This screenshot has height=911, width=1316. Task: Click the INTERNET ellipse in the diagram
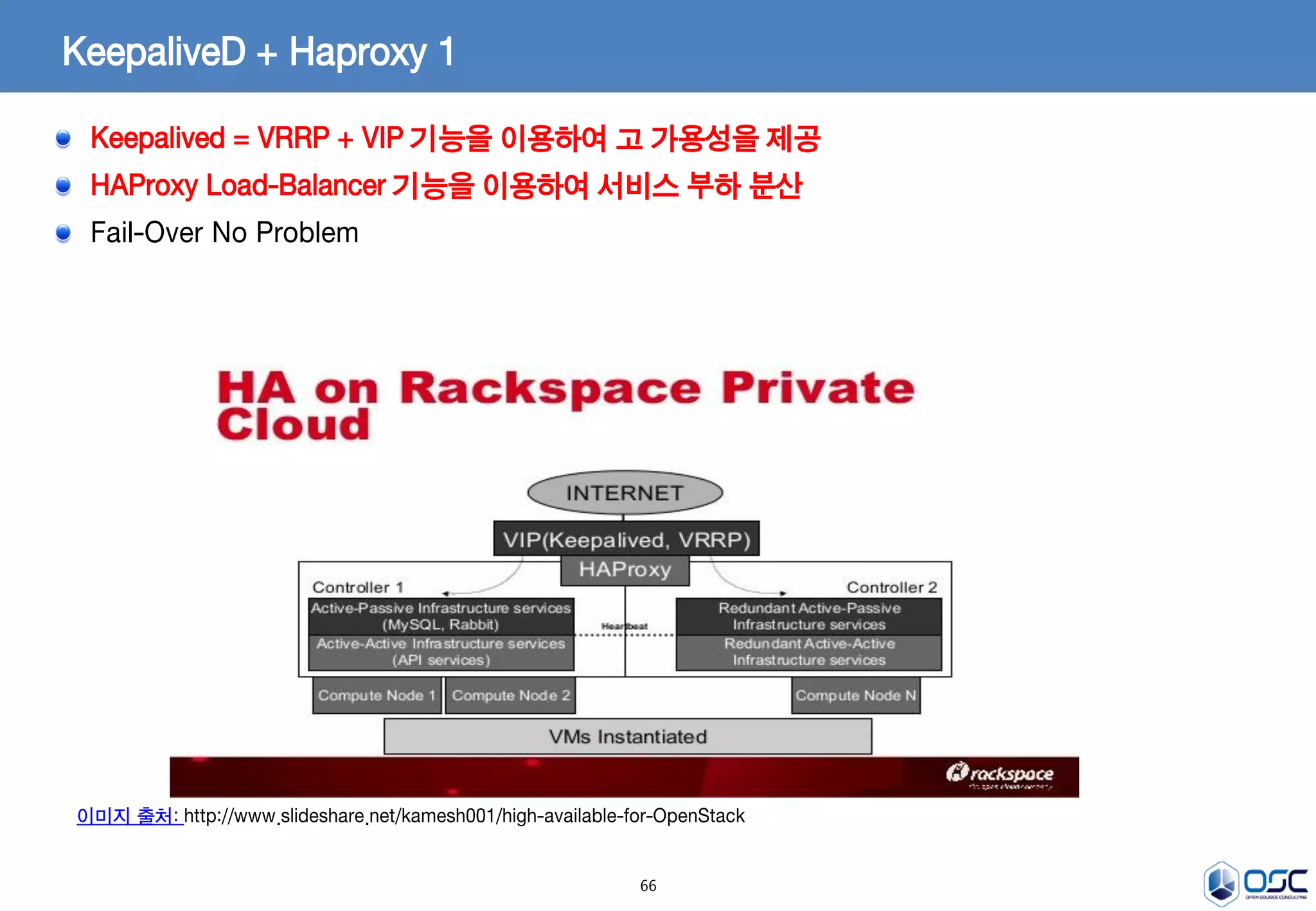[625, 493]
